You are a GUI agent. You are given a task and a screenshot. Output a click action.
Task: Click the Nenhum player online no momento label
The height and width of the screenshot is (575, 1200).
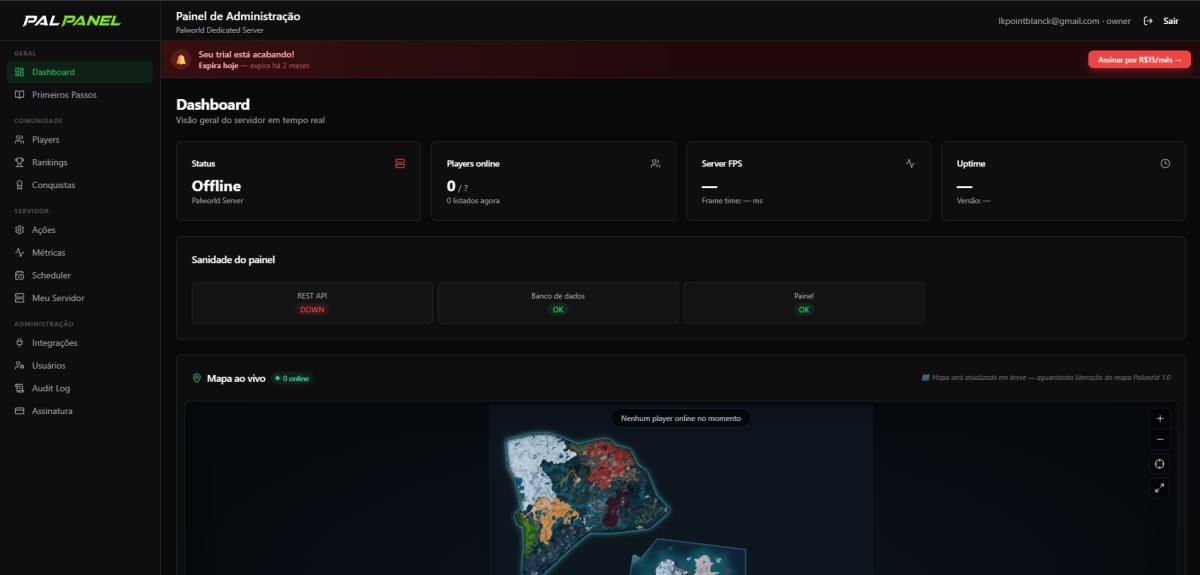pos(680,418)
